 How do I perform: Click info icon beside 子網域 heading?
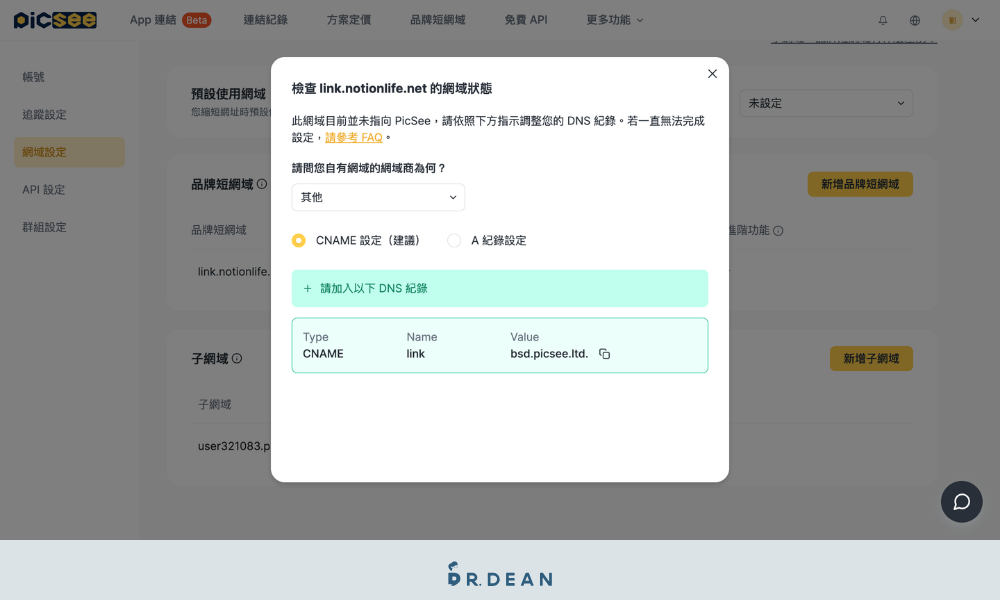point(237,358)
